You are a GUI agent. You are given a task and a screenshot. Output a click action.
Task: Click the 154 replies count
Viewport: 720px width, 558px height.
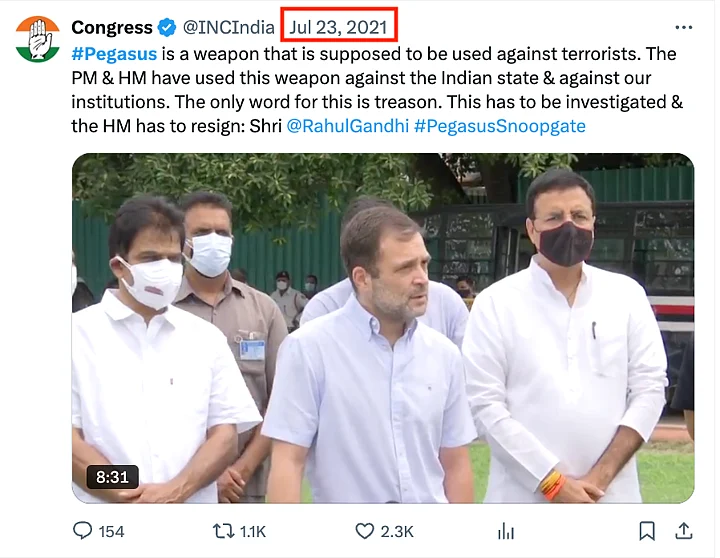[112, 531]
